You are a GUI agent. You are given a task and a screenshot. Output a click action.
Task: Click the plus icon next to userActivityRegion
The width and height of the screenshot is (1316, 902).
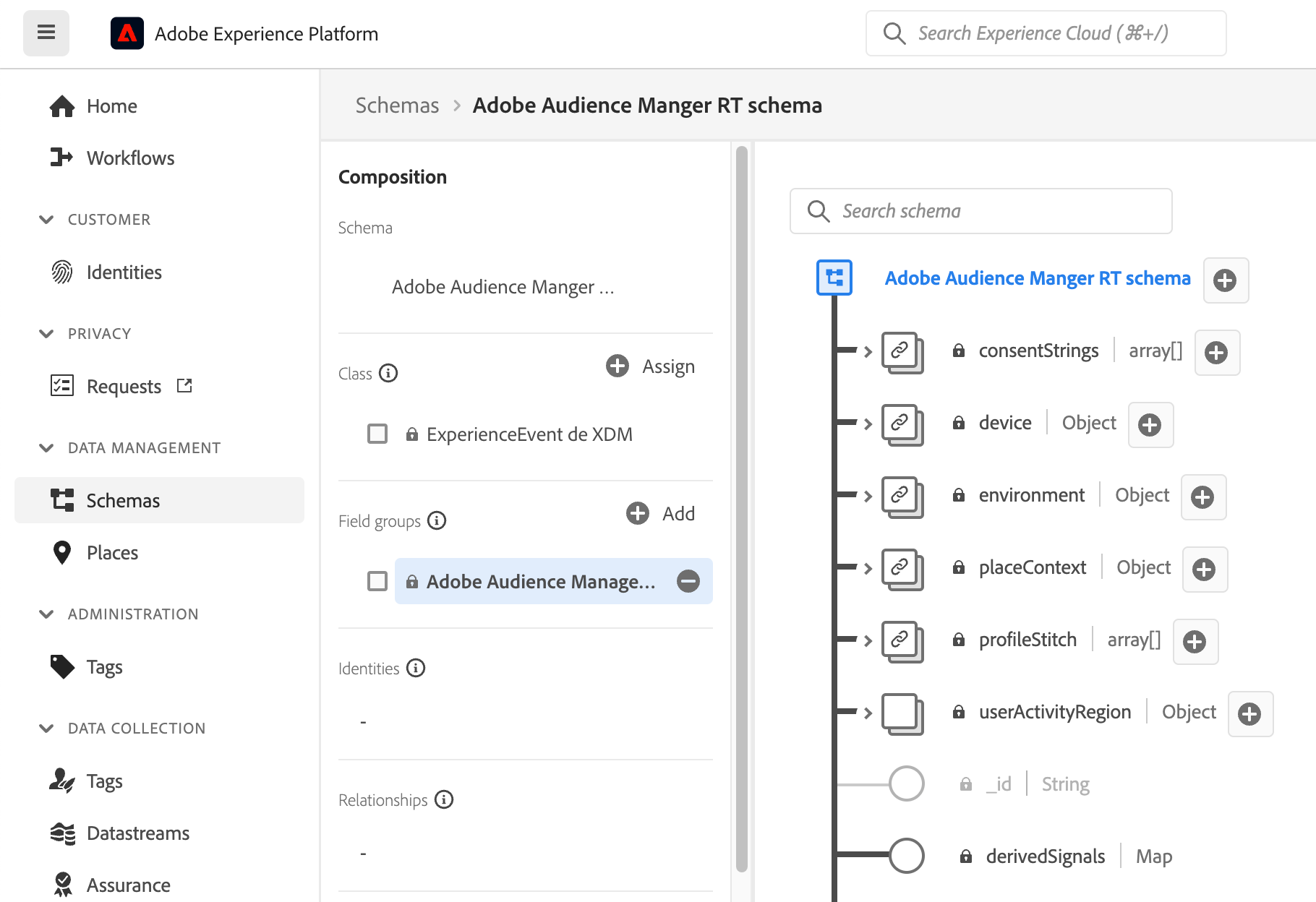click(1249, 714)
